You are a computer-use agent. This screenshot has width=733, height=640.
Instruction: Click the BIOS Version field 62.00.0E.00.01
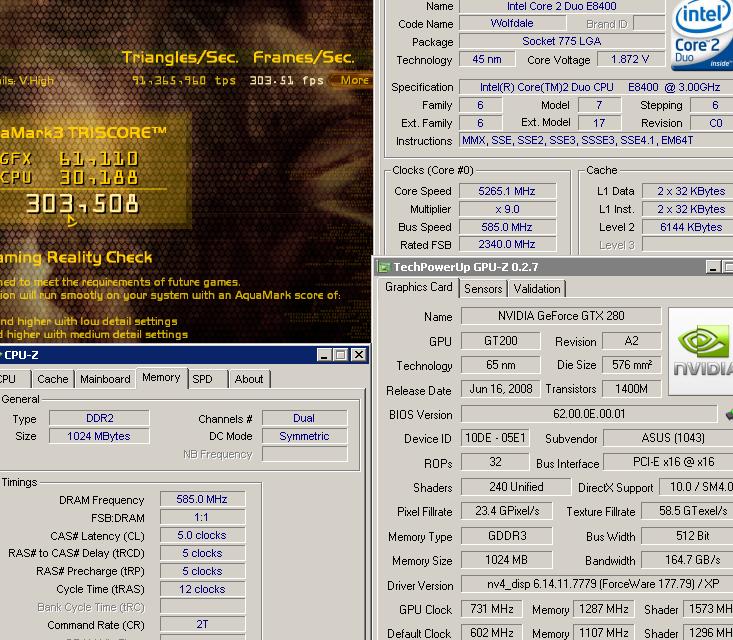(x=589, y=414)
